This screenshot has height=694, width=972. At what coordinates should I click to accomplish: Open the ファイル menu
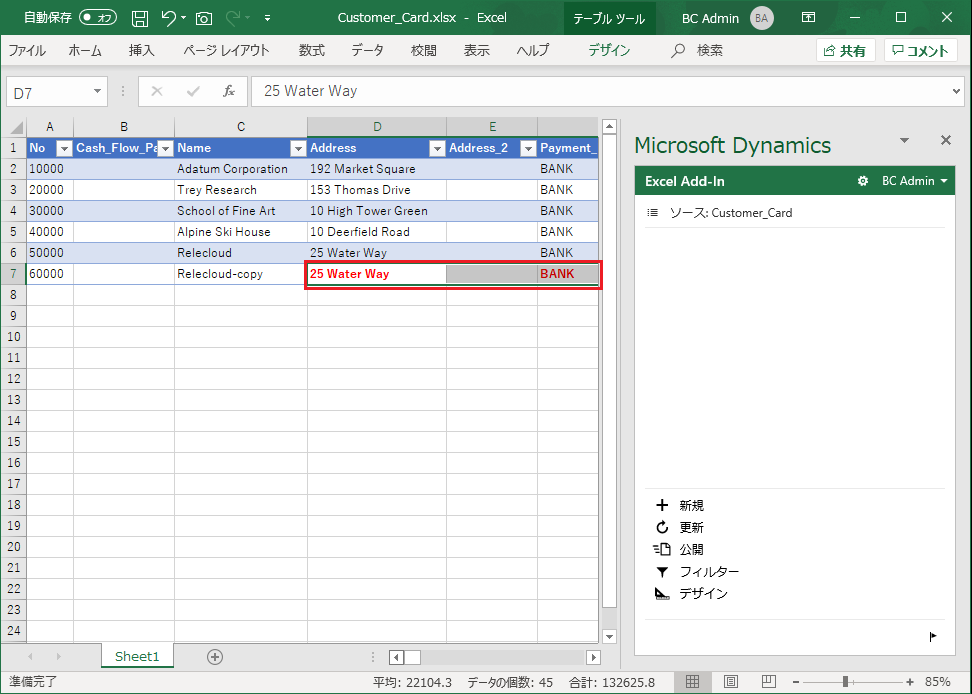(x=27, y=50)
